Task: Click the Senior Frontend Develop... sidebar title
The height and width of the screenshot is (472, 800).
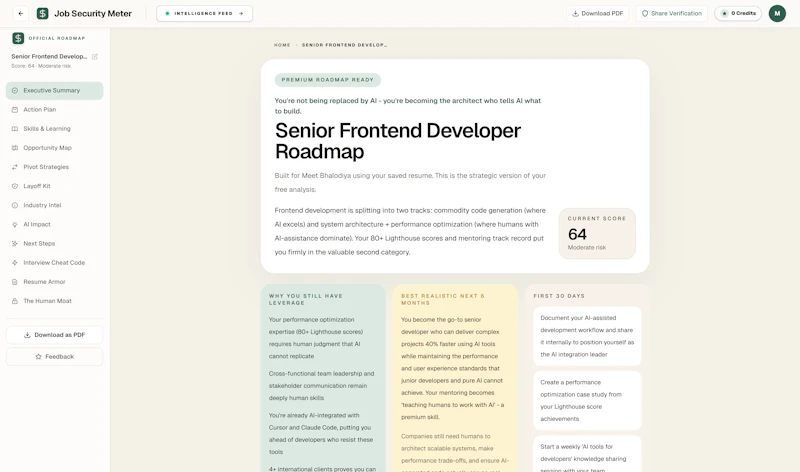Action: coord(49,57)
